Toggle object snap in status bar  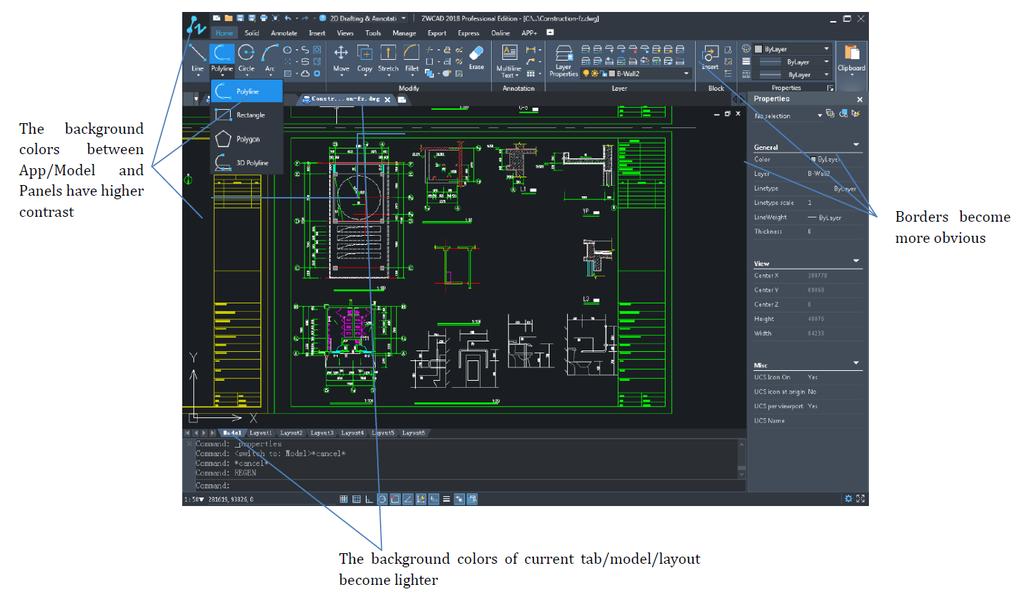(x=395, y=499)
